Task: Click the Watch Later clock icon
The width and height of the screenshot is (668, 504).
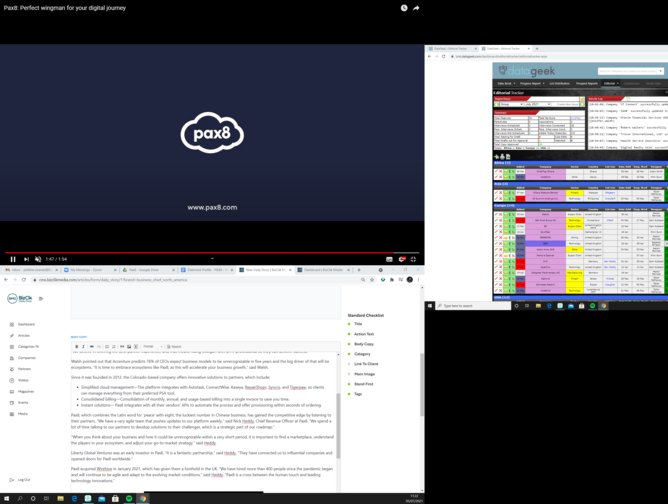Action: (404, 7)
